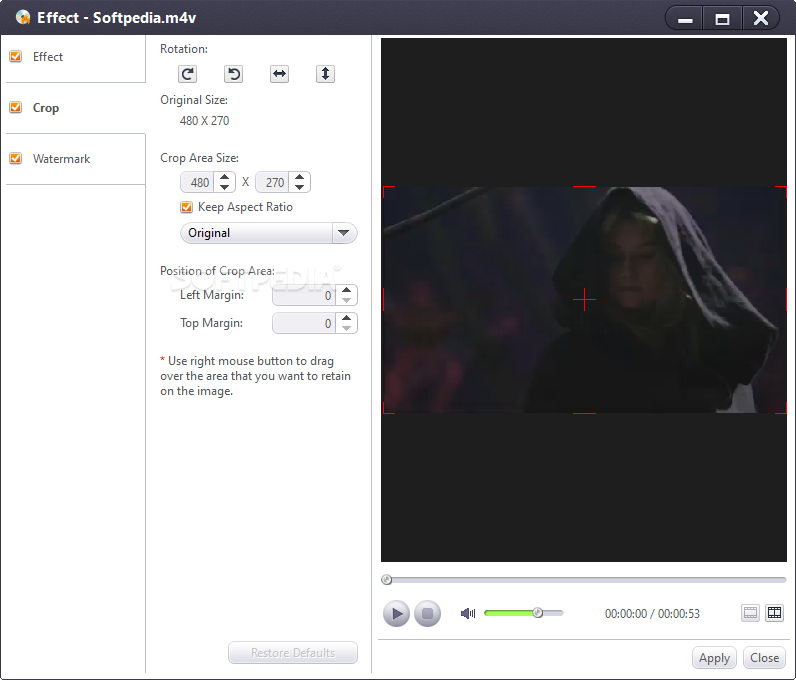Click the red crosshair in preview center
The width and height of the screenshot is (796, 680).
584,300
